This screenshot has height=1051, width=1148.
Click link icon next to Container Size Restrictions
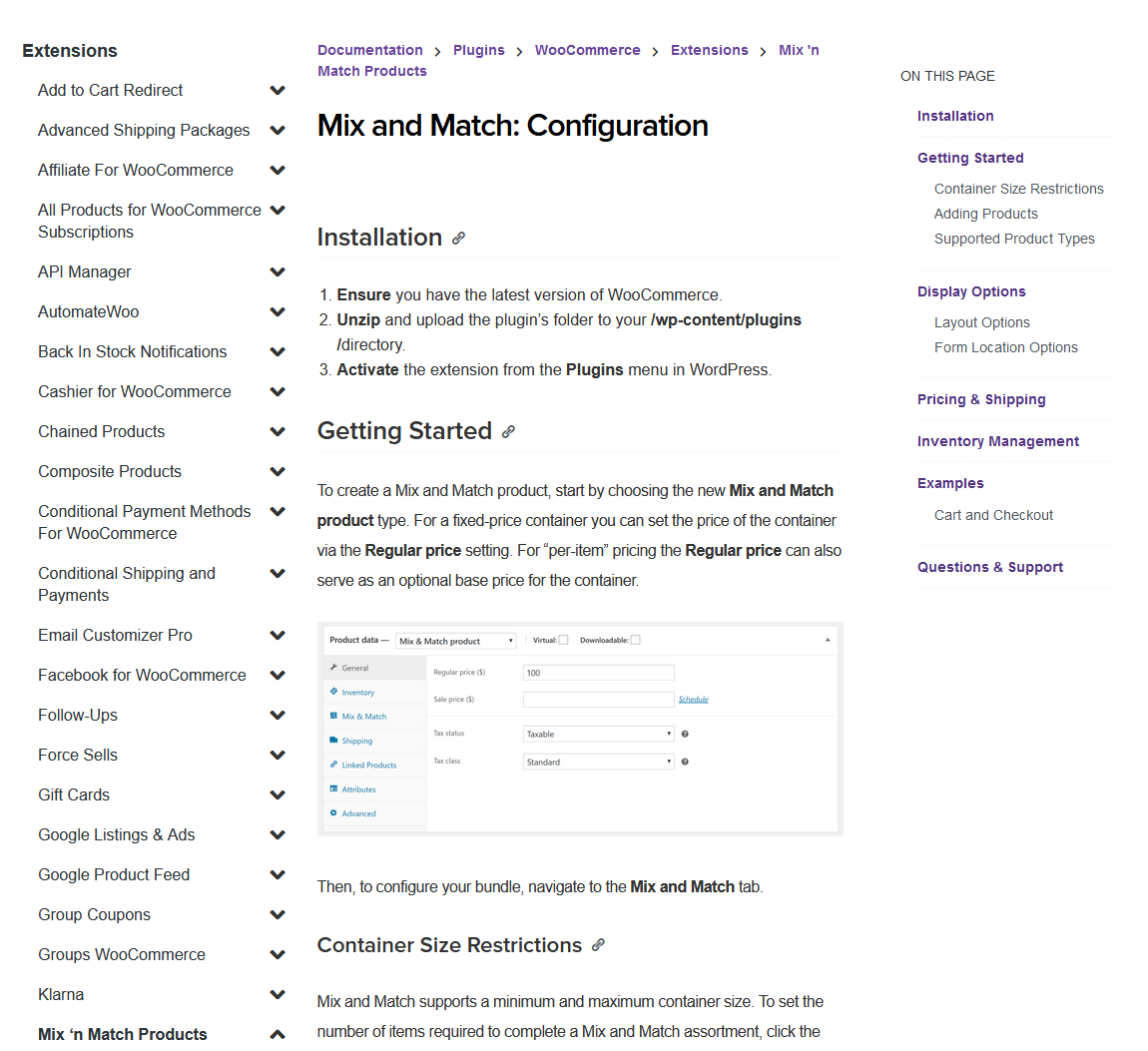(598, 945)
